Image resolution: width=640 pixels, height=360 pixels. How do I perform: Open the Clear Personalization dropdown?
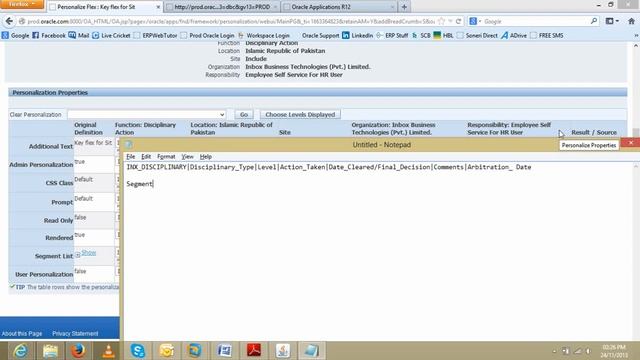[147, 115]
